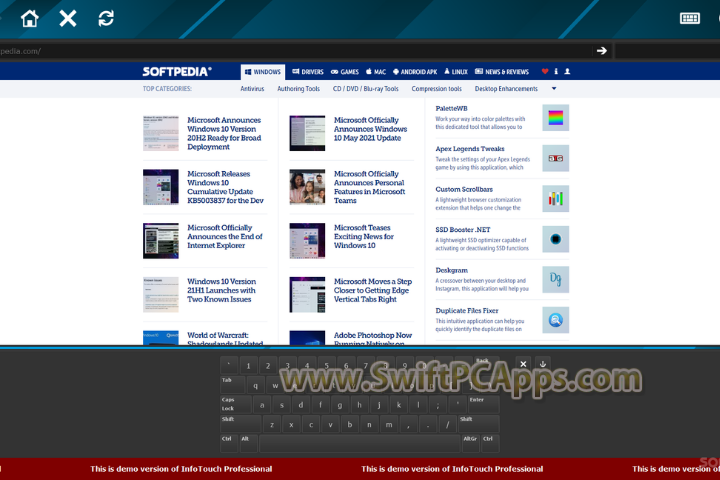Open the Compression tools category

[437, 89]
